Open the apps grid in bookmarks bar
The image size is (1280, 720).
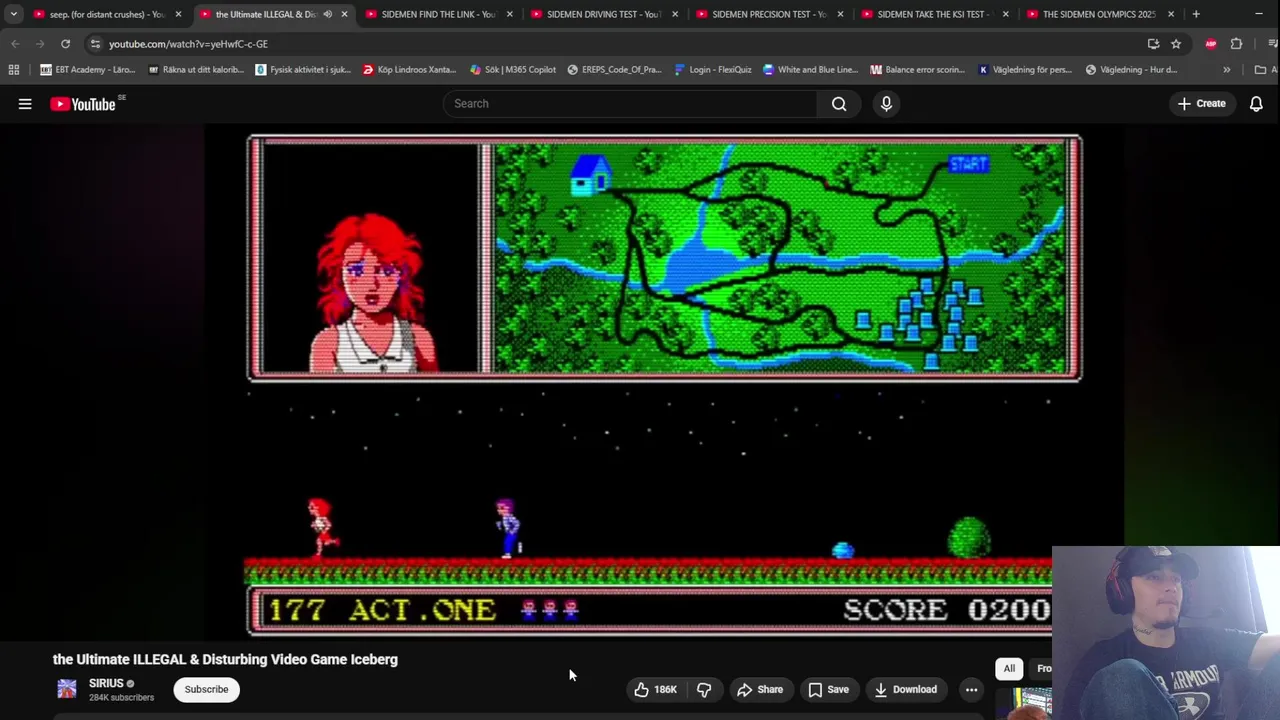tap(13, 70)
